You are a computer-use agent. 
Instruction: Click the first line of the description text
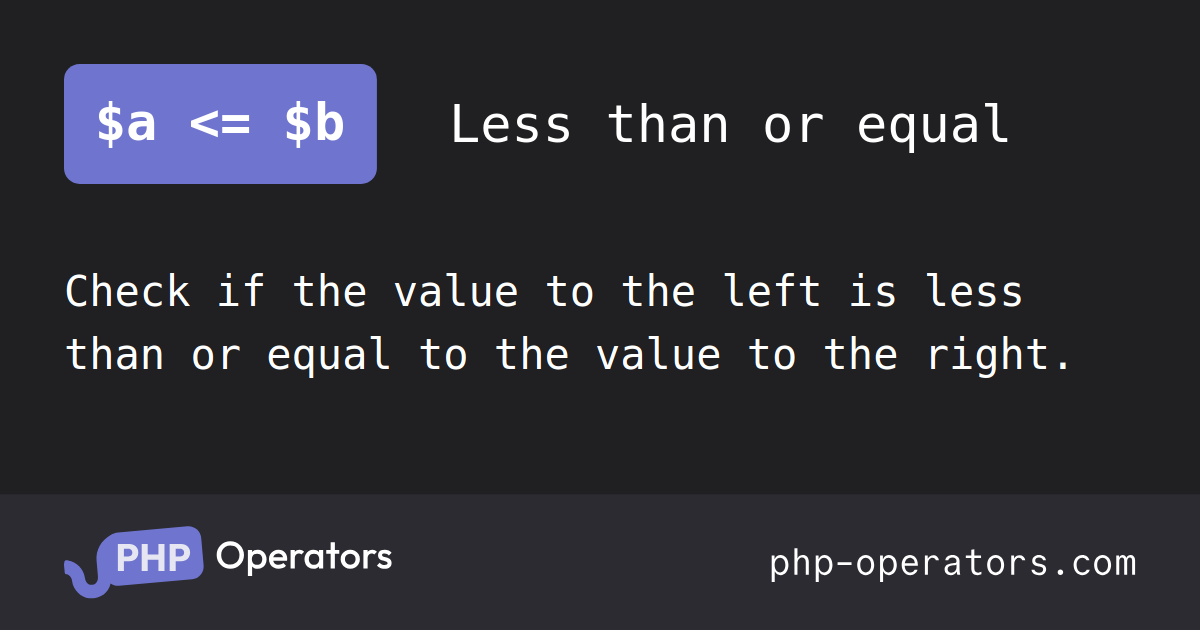pos(545,292)
